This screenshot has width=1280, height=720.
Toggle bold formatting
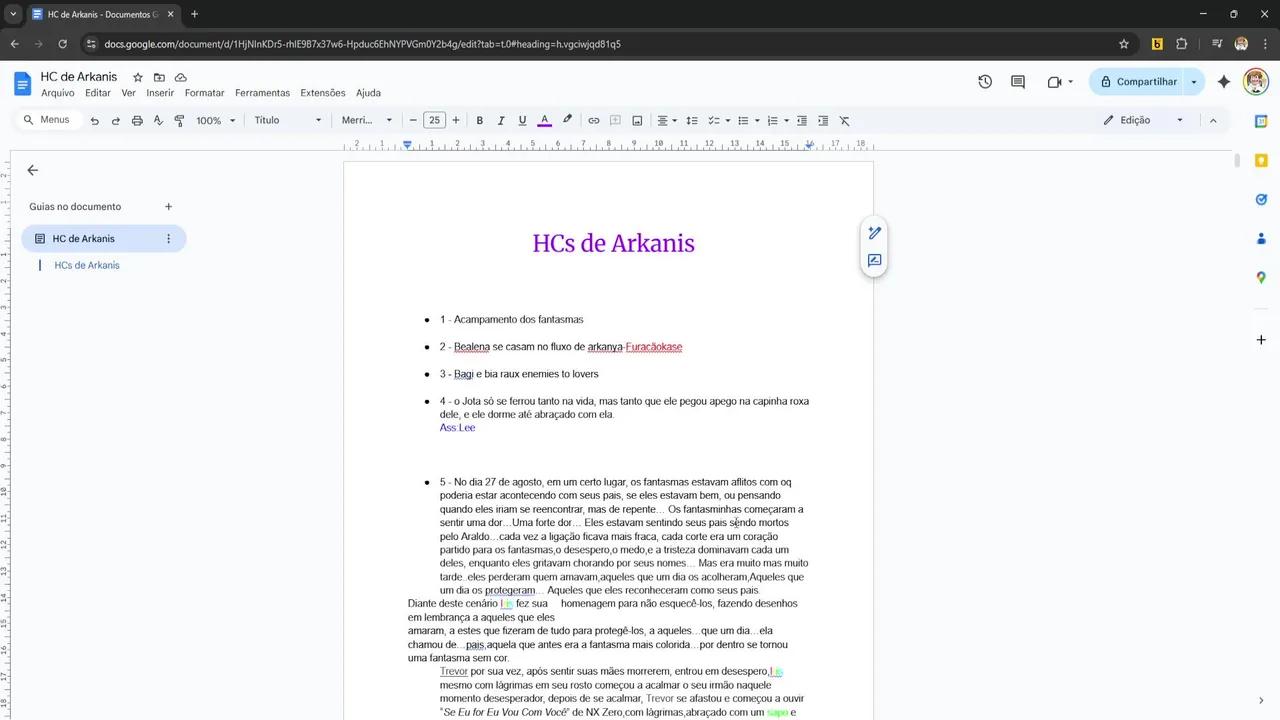(x=480, y=121)
